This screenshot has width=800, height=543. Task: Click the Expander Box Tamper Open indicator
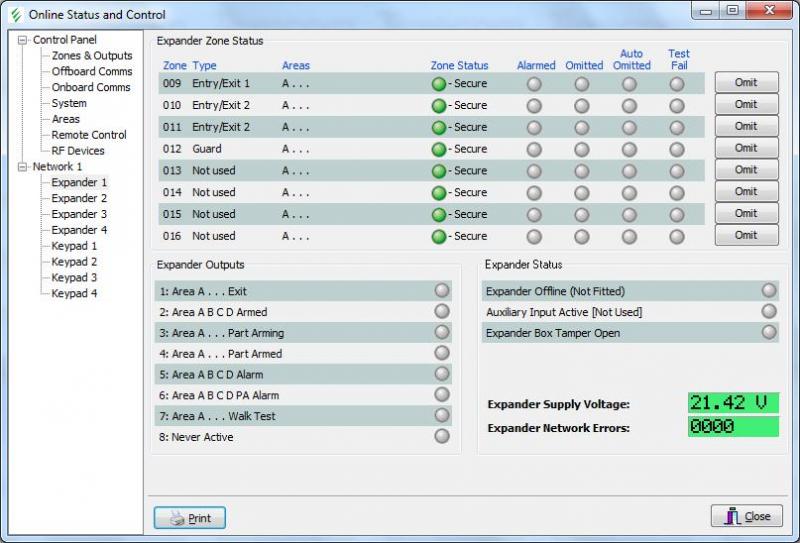pyautogui.click(x=768, y=333)
